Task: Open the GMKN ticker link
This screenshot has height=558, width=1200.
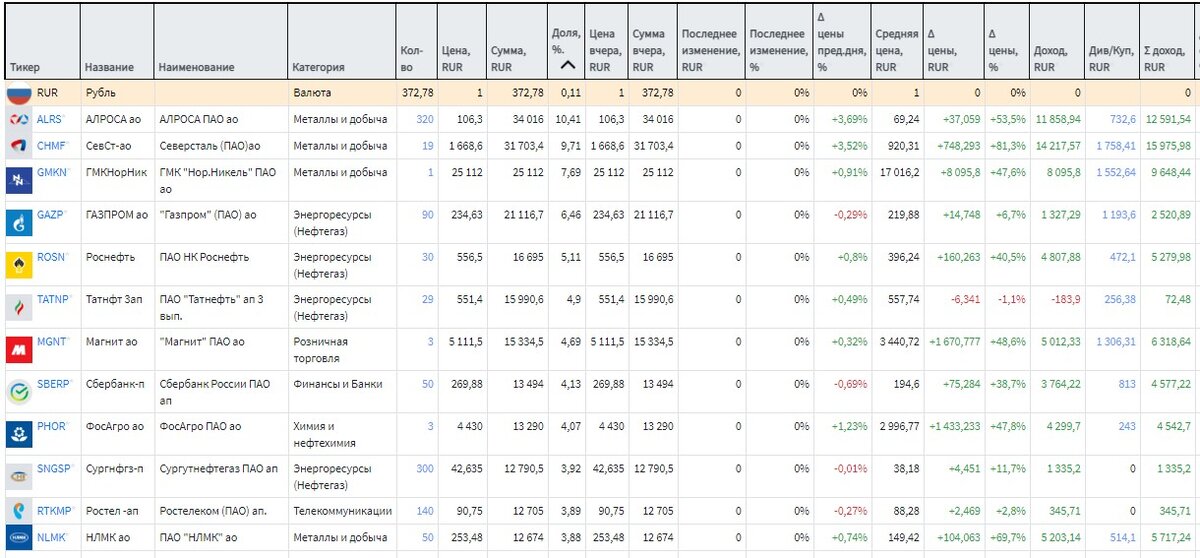Action: tap(52, 172)
